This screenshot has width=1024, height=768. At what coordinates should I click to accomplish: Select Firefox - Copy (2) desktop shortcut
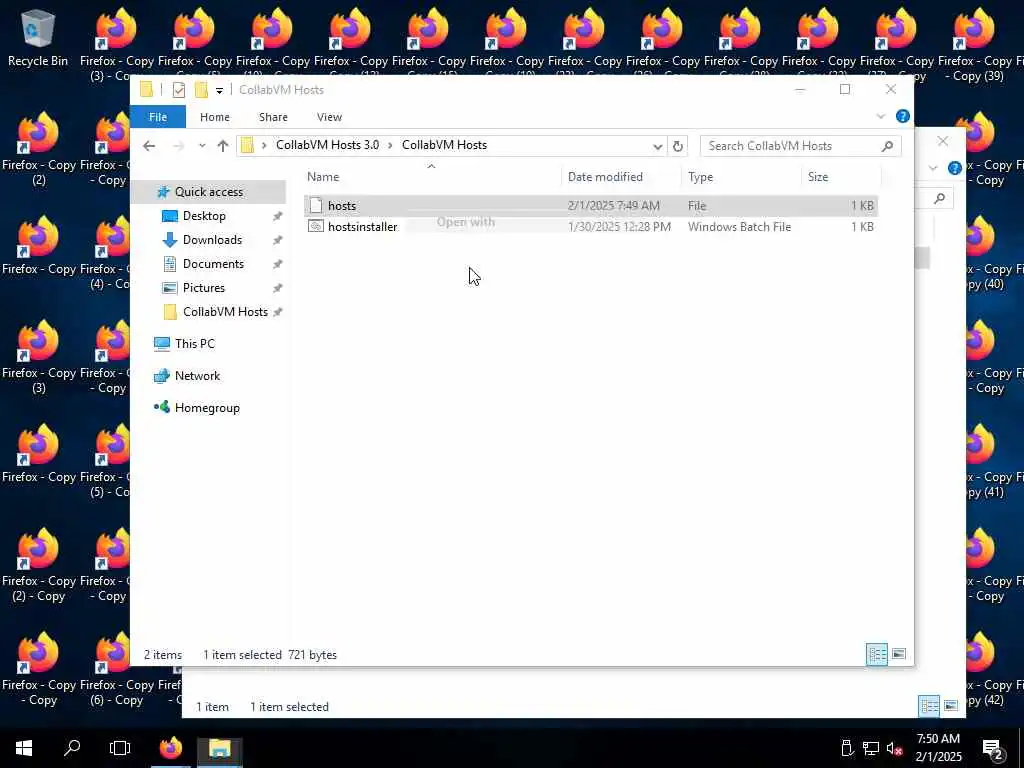pyautogui.click(x=39, y=150)
